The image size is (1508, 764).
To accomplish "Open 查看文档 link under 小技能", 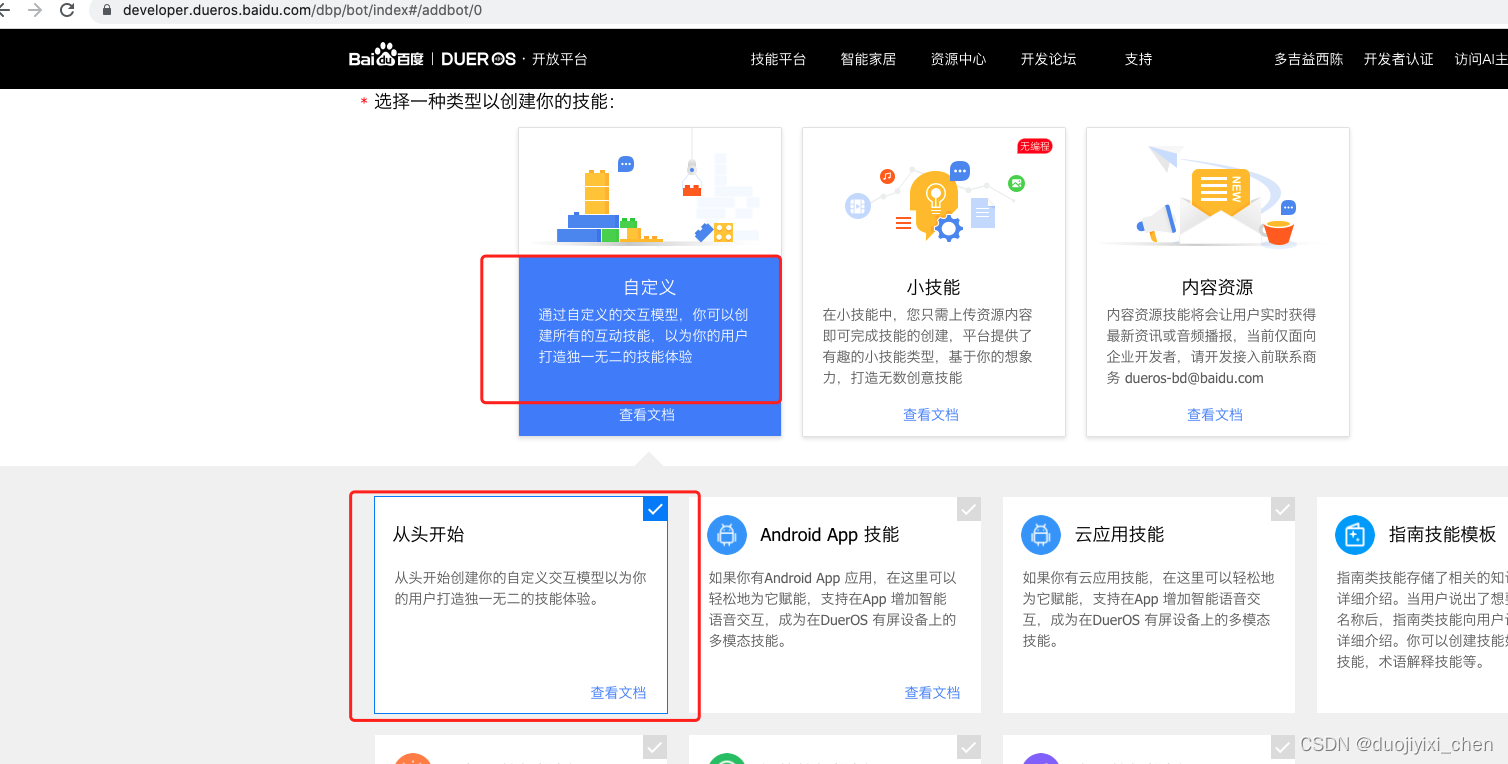I will point(931,415).
